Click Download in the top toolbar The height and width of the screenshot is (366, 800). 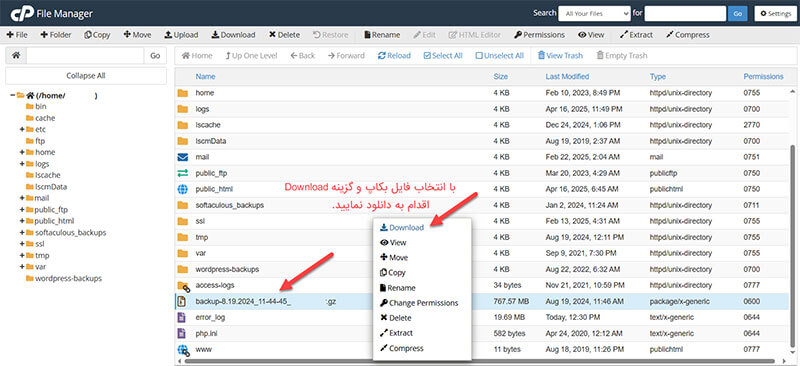coord(233,35)
